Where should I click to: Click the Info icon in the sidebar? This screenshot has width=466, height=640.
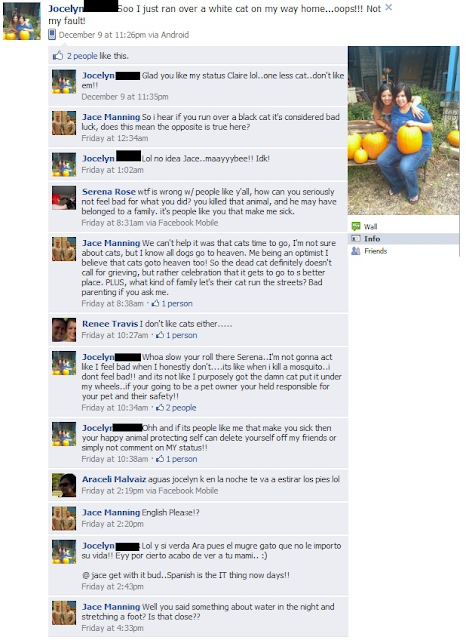pyautogui.click(x=356, y=239)
